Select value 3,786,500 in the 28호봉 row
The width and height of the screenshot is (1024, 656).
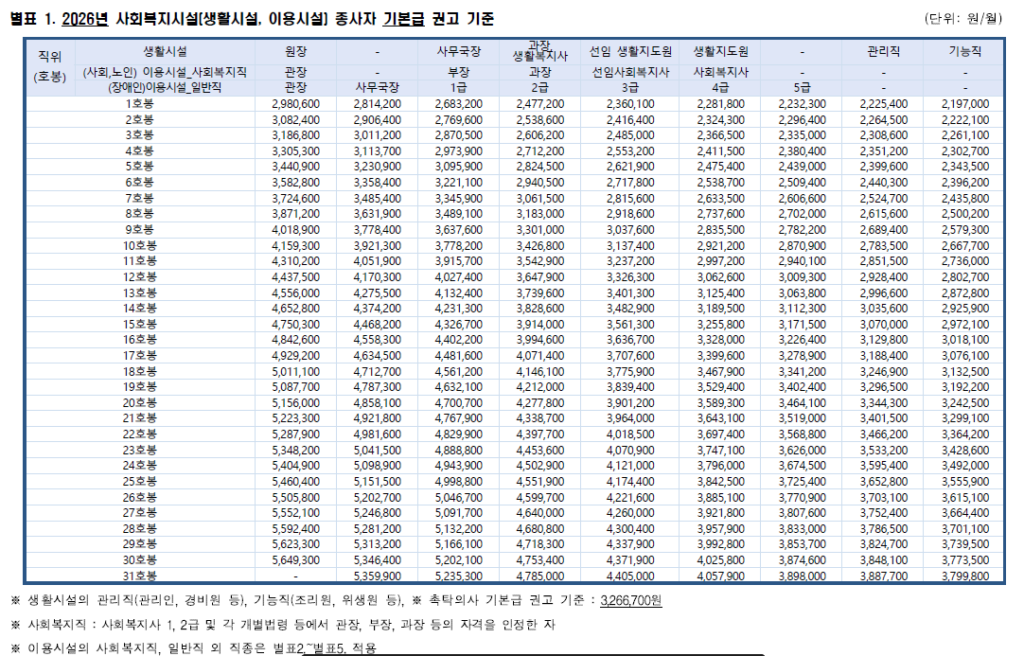pos(884,529)
